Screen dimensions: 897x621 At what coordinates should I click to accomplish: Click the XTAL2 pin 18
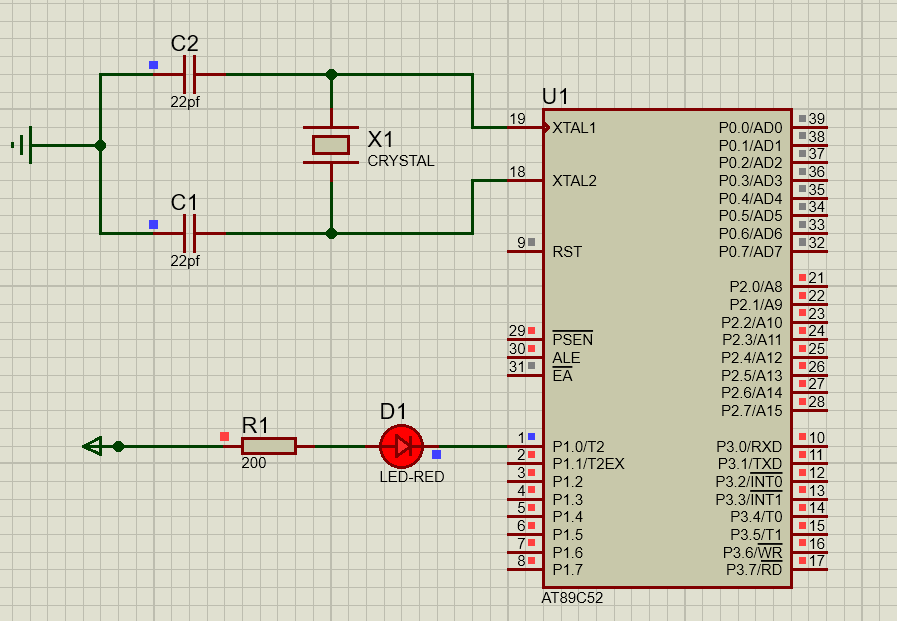(x=525, y=181)
